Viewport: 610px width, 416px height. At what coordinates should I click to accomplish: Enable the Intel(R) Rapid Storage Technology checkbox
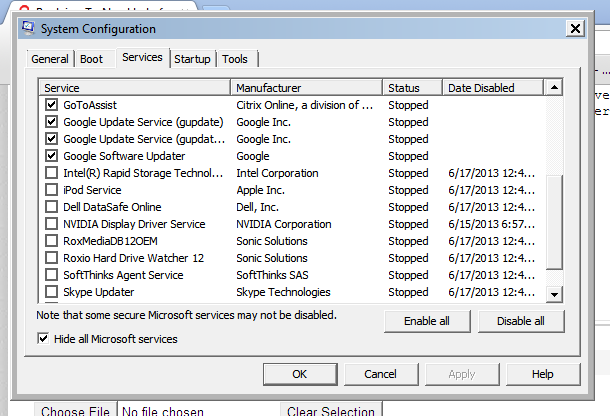pos(51,173)
